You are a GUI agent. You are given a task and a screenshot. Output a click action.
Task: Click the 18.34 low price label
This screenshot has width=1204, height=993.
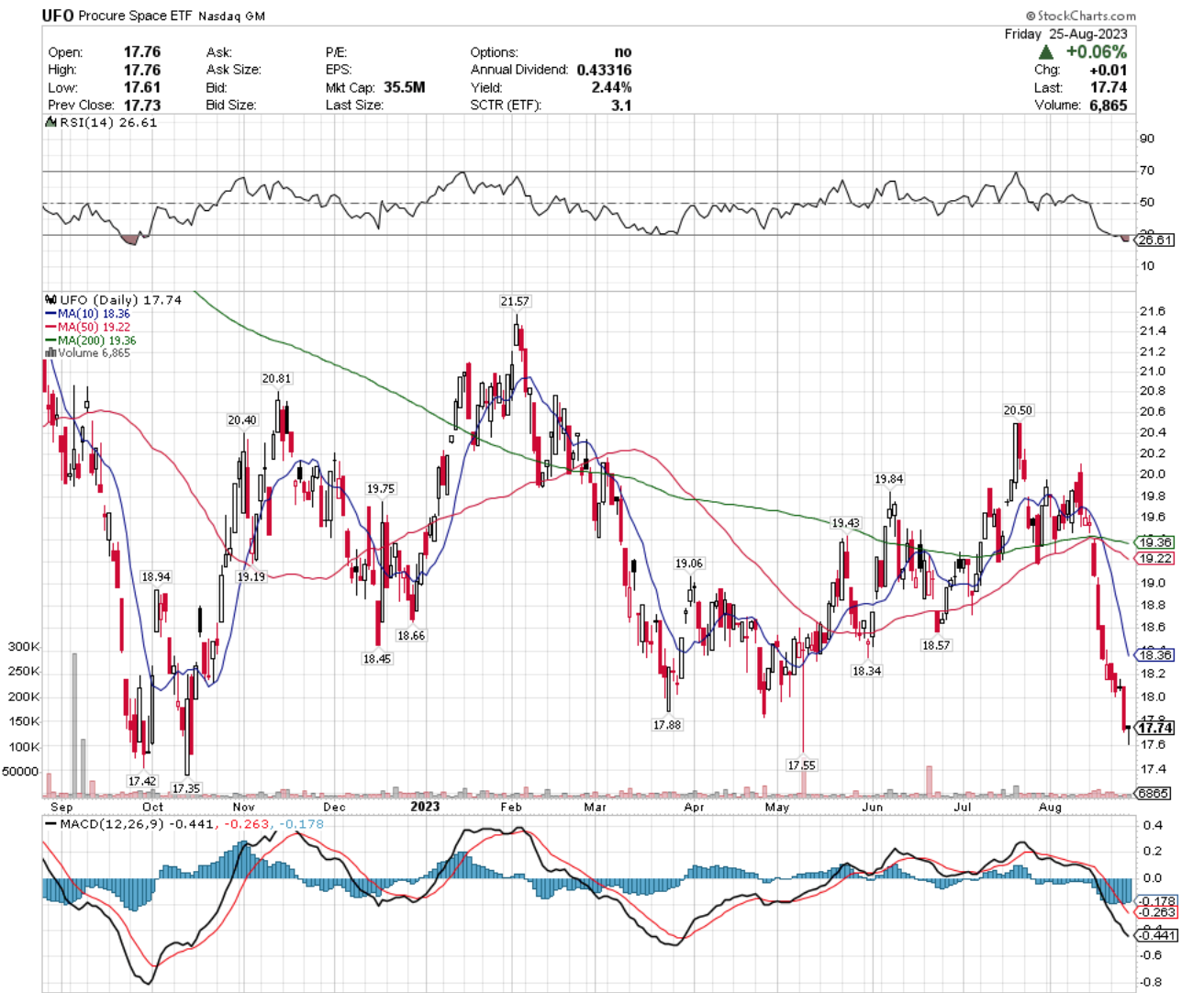point(866,671)
